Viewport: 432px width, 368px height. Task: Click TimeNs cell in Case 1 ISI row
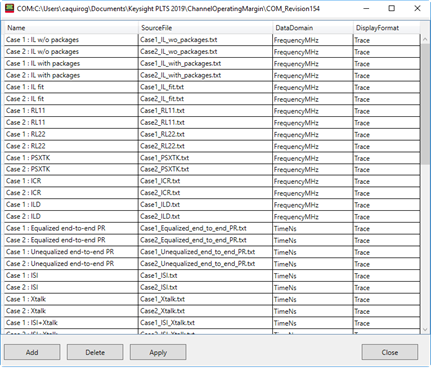pos(313,276)
